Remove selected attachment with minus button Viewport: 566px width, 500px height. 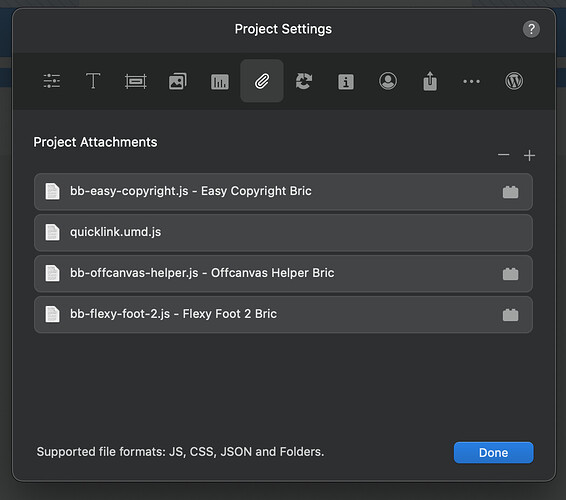504,155
